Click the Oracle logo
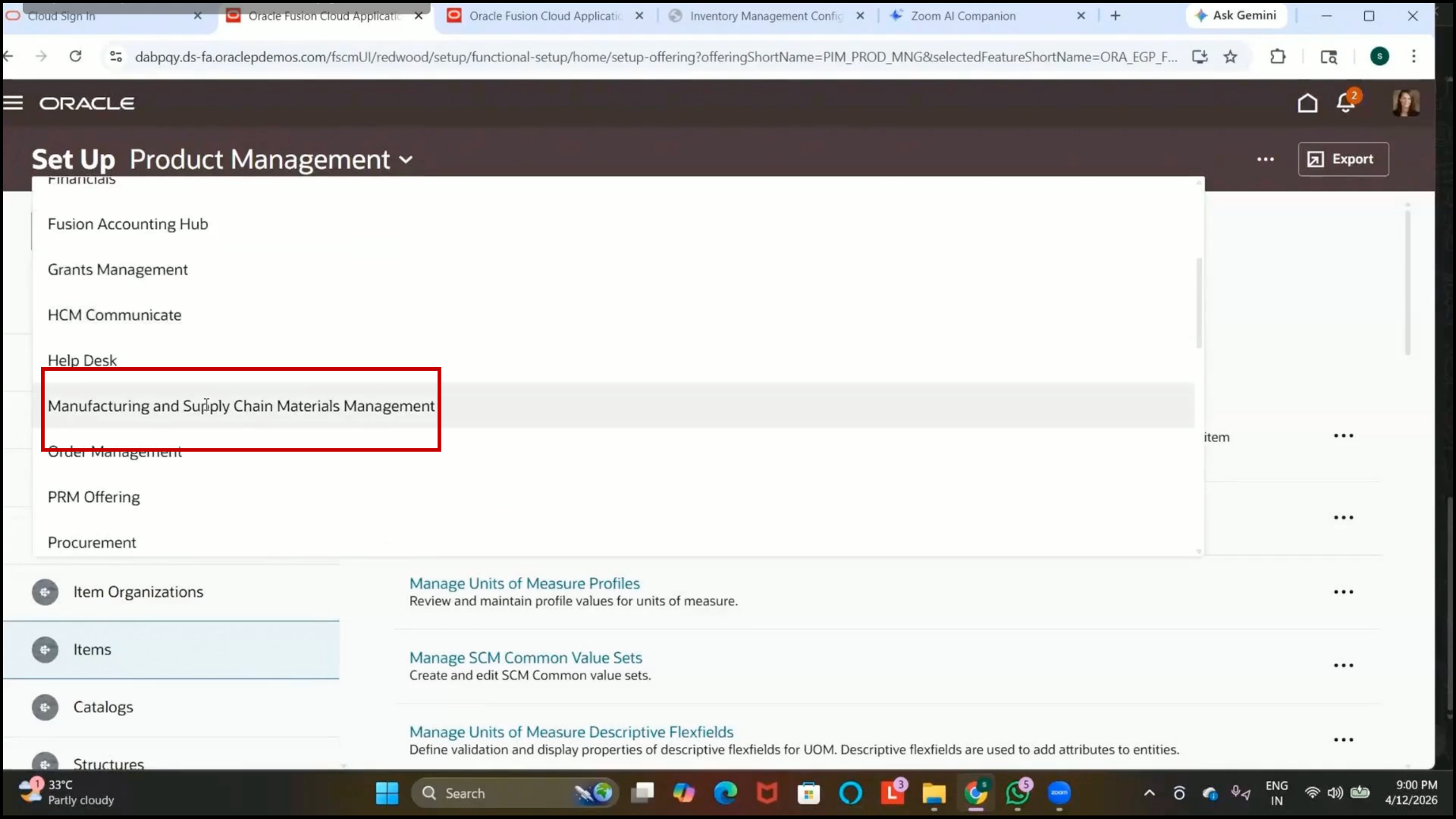 87,103
